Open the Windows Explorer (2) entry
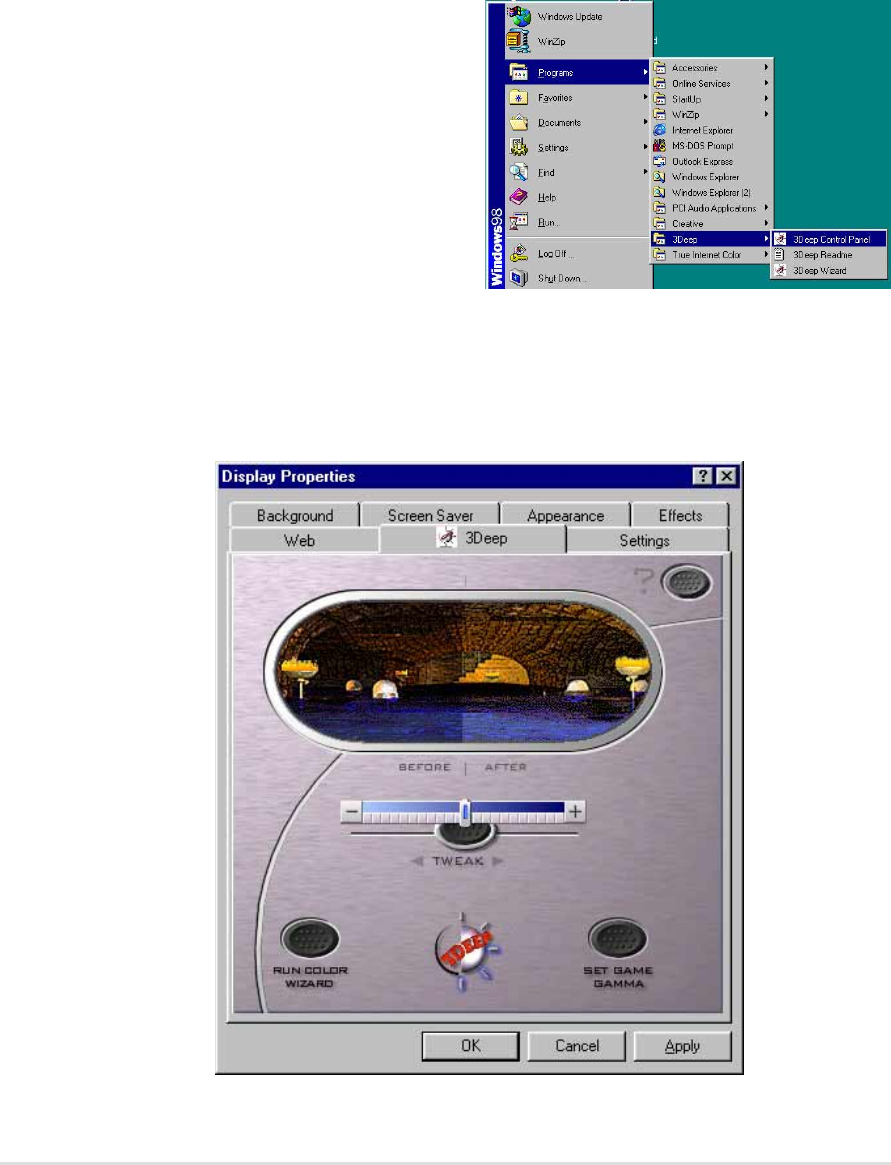 [x=711, y=192]
